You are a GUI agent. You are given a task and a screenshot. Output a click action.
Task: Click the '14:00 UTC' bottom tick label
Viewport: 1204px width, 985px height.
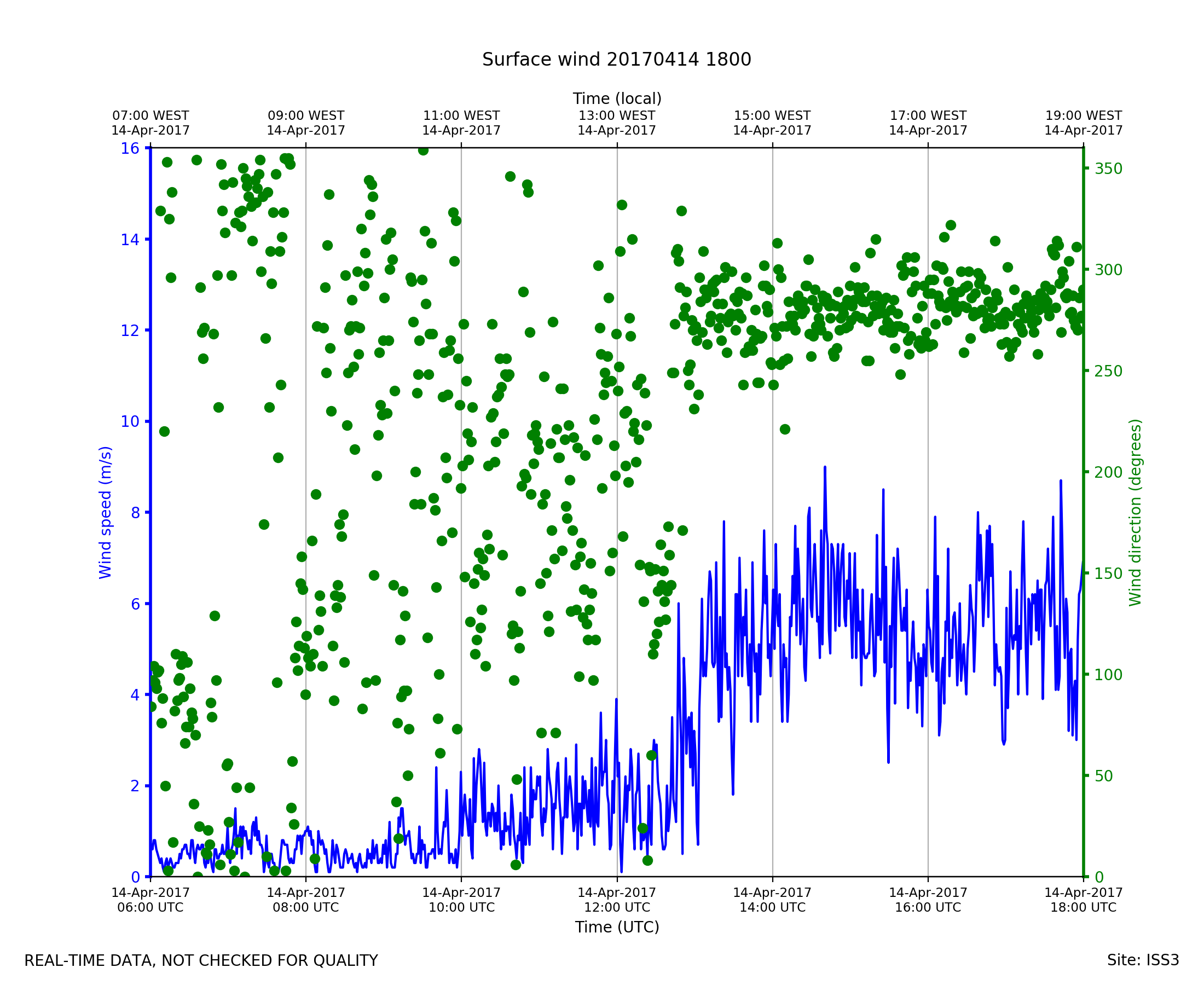772,907
